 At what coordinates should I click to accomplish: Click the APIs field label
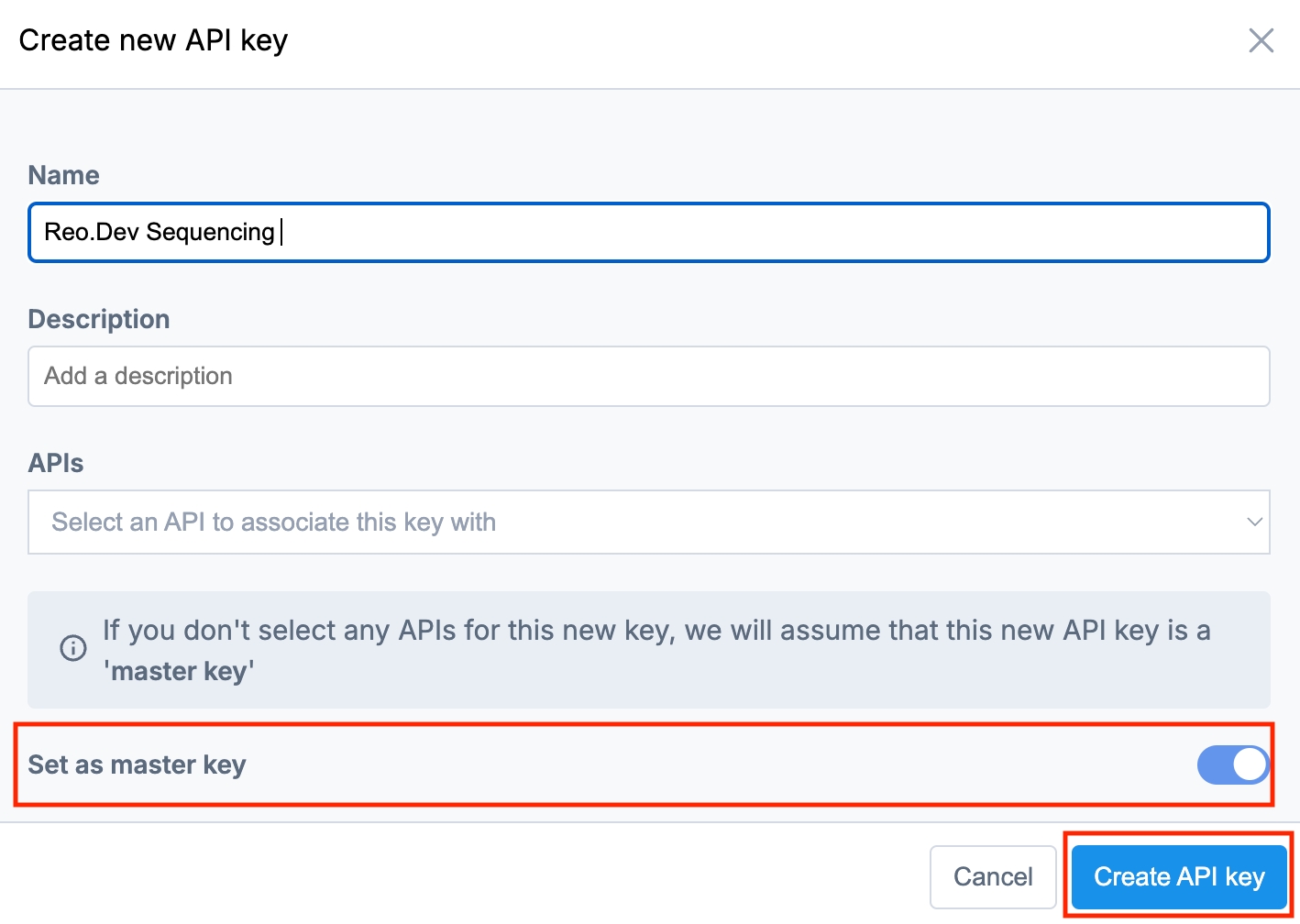[56, 463]
